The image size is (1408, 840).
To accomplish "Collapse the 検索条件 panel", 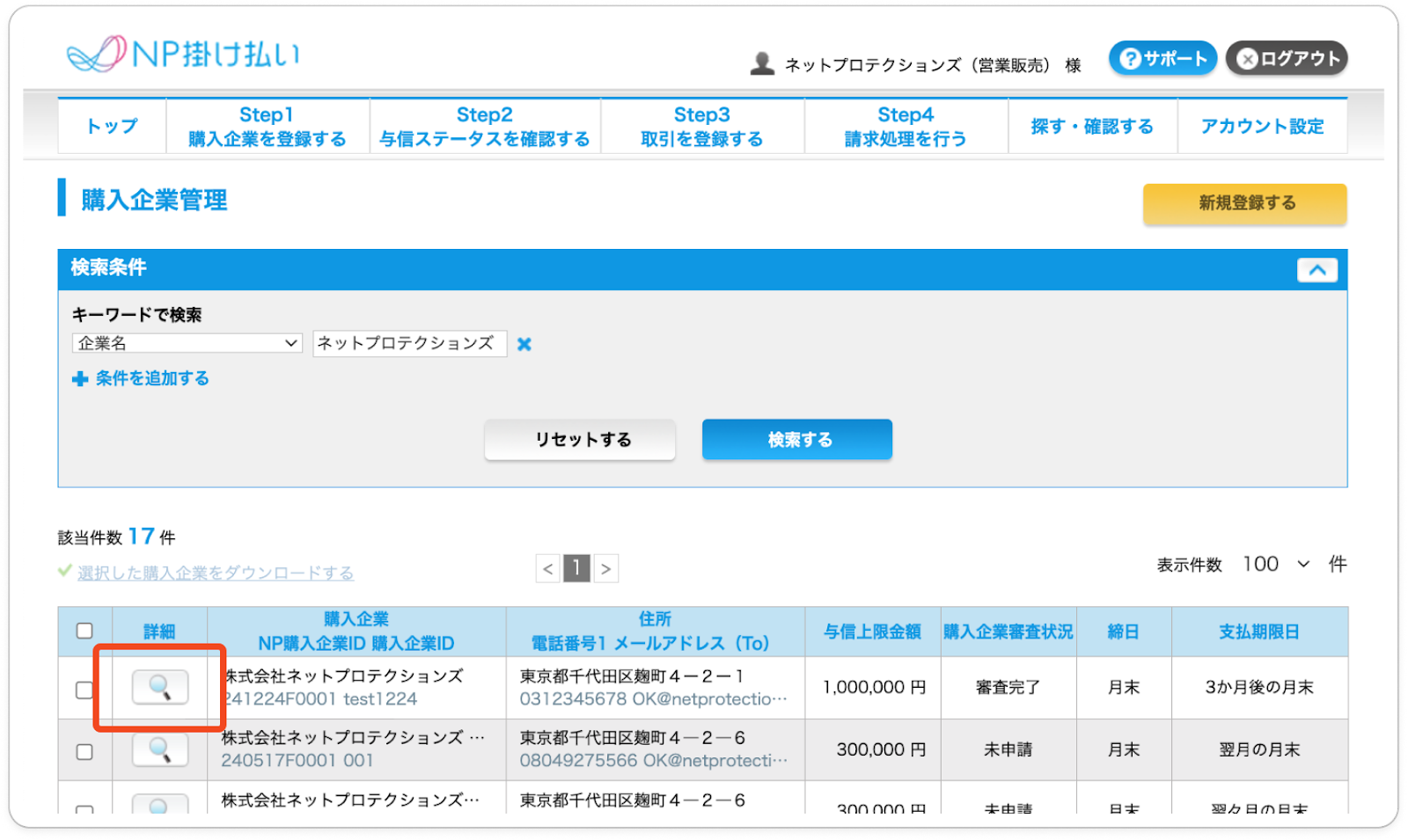I will pyautogui.click(x=1317, y=270).
